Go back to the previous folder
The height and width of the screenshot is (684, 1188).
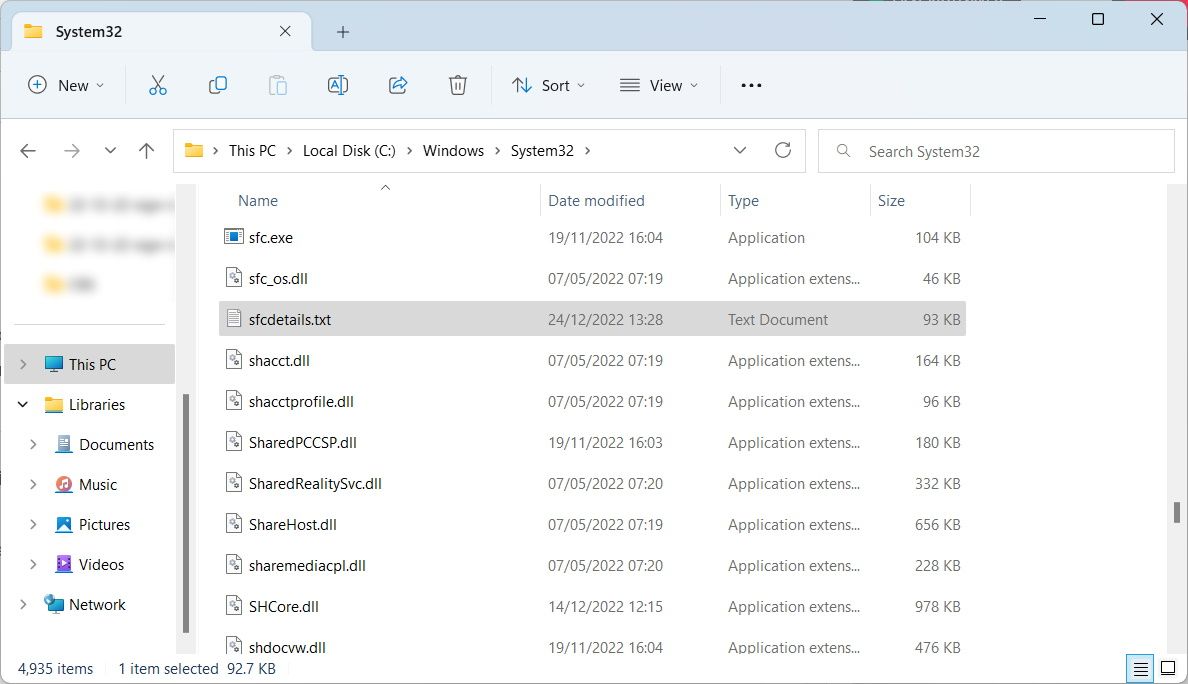pyautogui.click(x=28, y=150)
